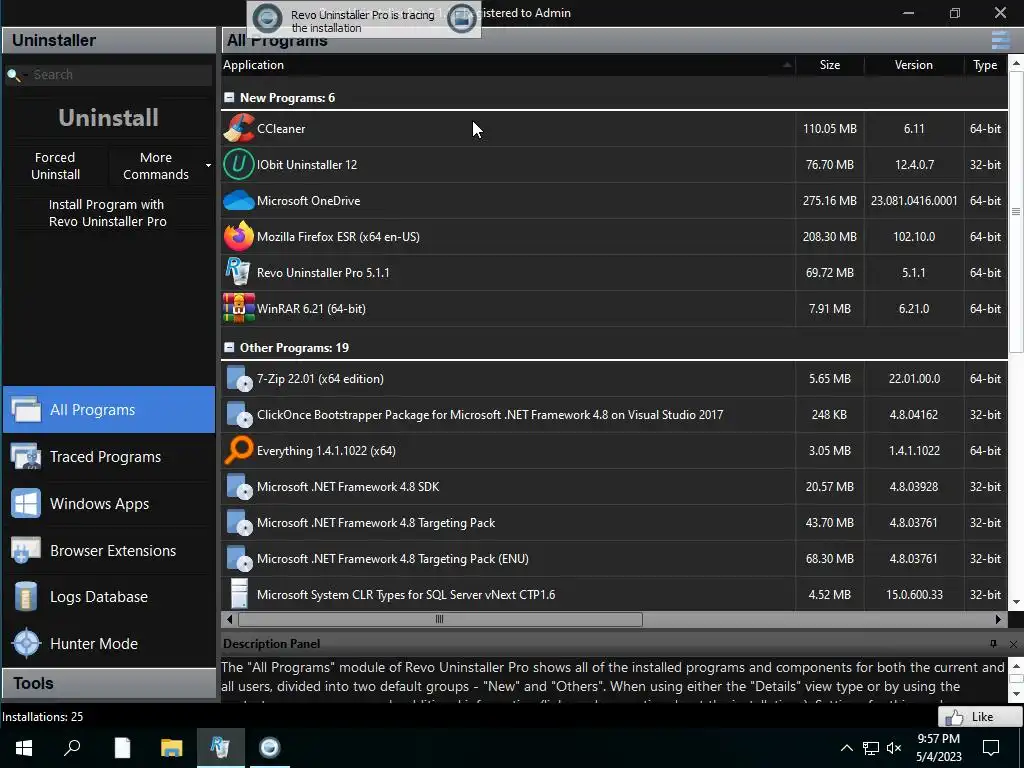Click the Microsoft OneDrive cloud icon
The width and height of the screenshot is (1024, 768).
238,200
